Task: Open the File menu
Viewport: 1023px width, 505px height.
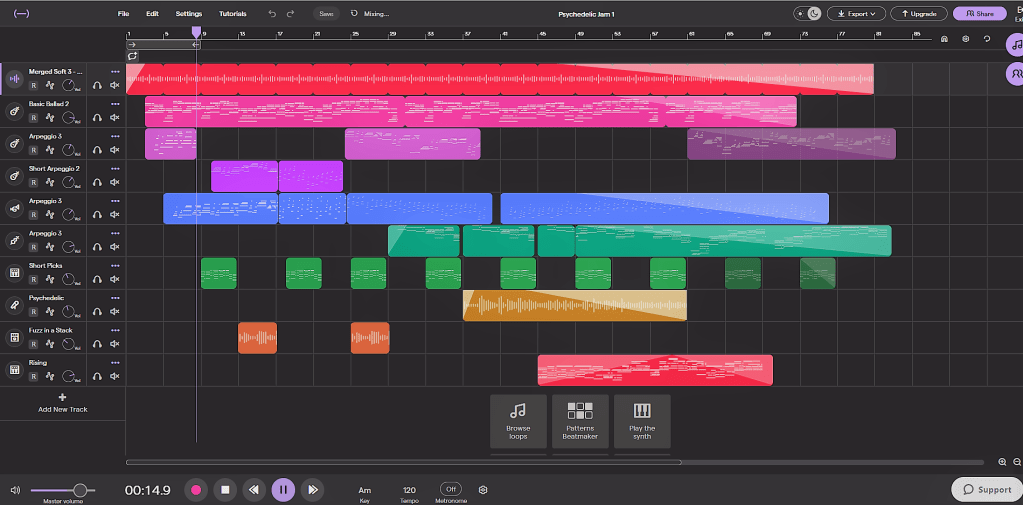Action: point(123,14)
